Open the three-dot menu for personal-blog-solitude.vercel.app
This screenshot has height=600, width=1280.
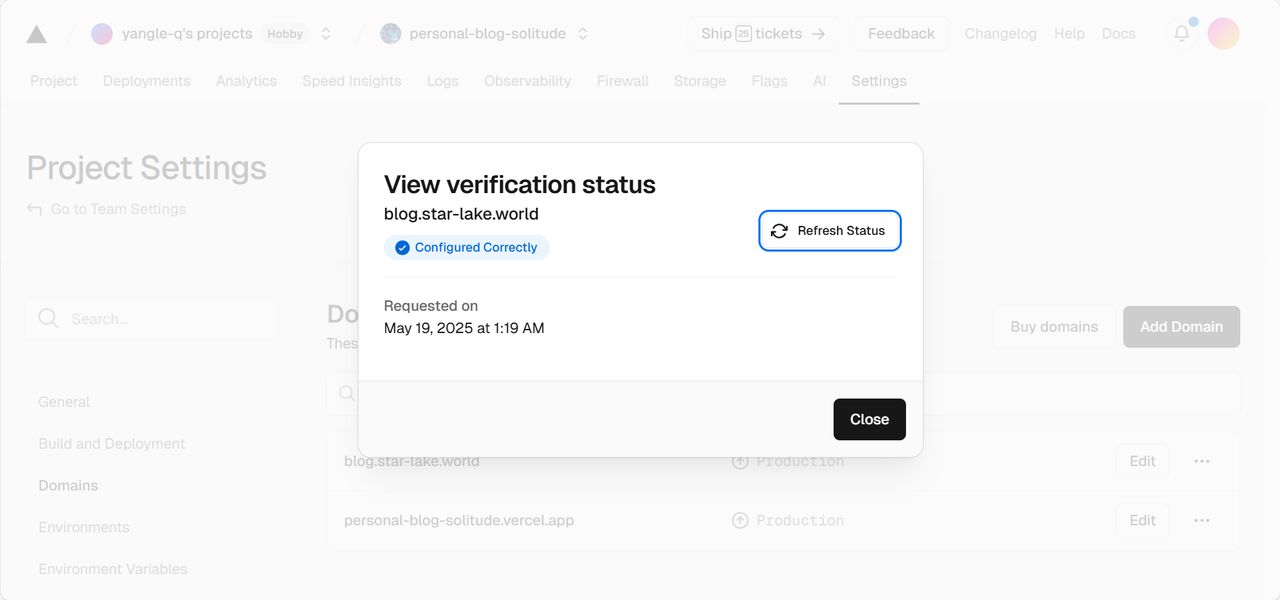click(x=1202, y=520)
